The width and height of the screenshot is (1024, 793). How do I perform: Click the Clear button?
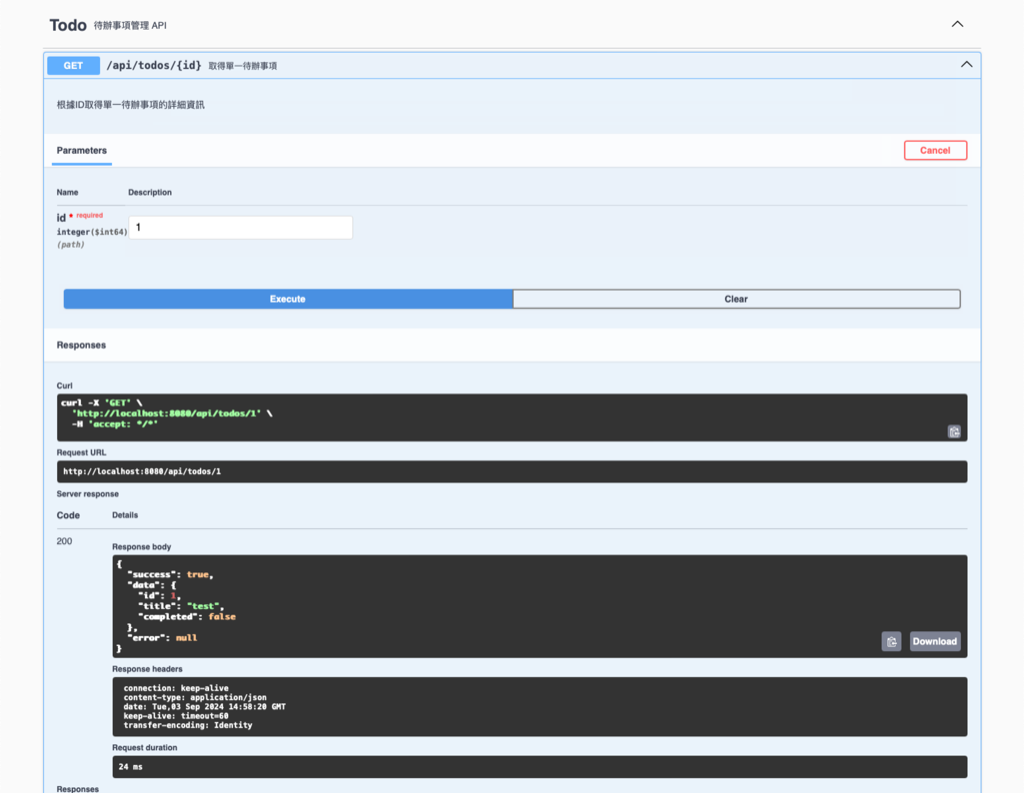[x=736, y=299]
